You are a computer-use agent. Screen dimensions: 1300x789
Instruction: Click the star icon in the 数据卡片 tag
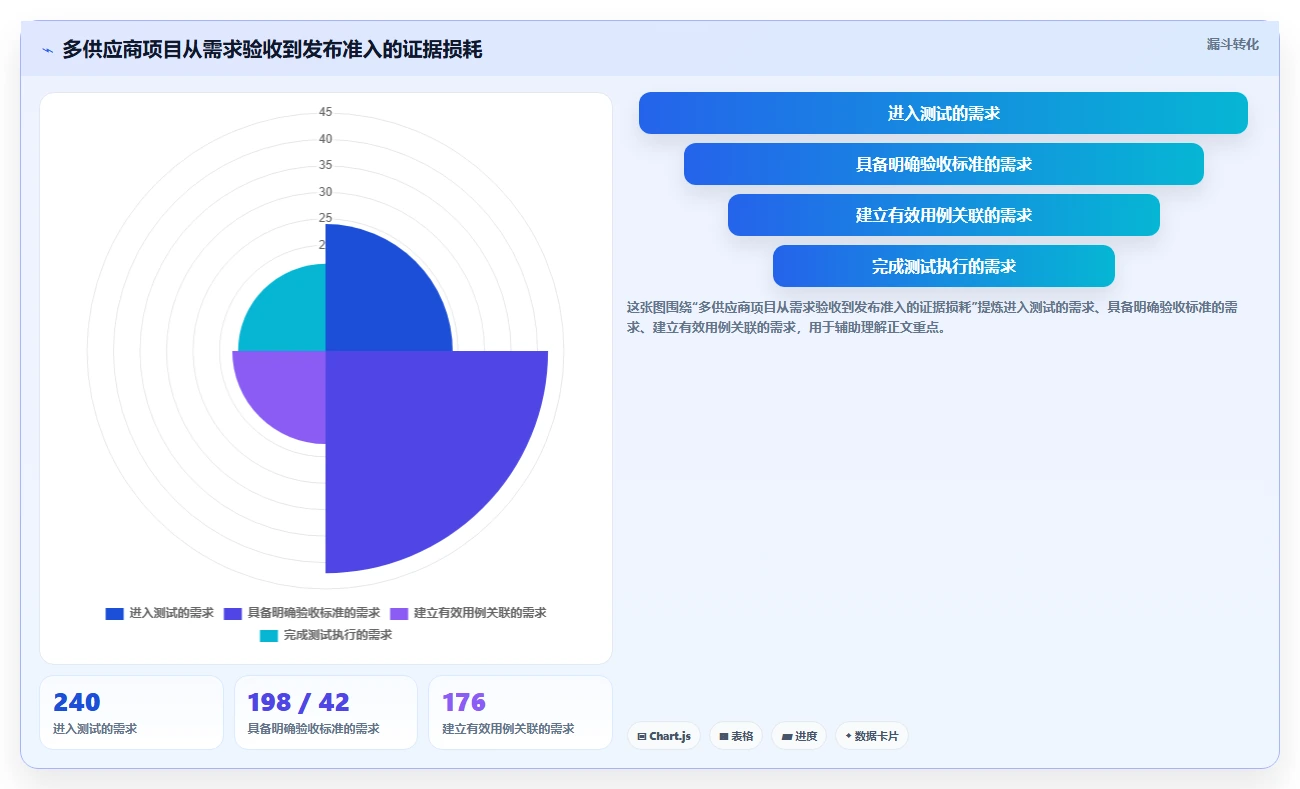[848, 736]
